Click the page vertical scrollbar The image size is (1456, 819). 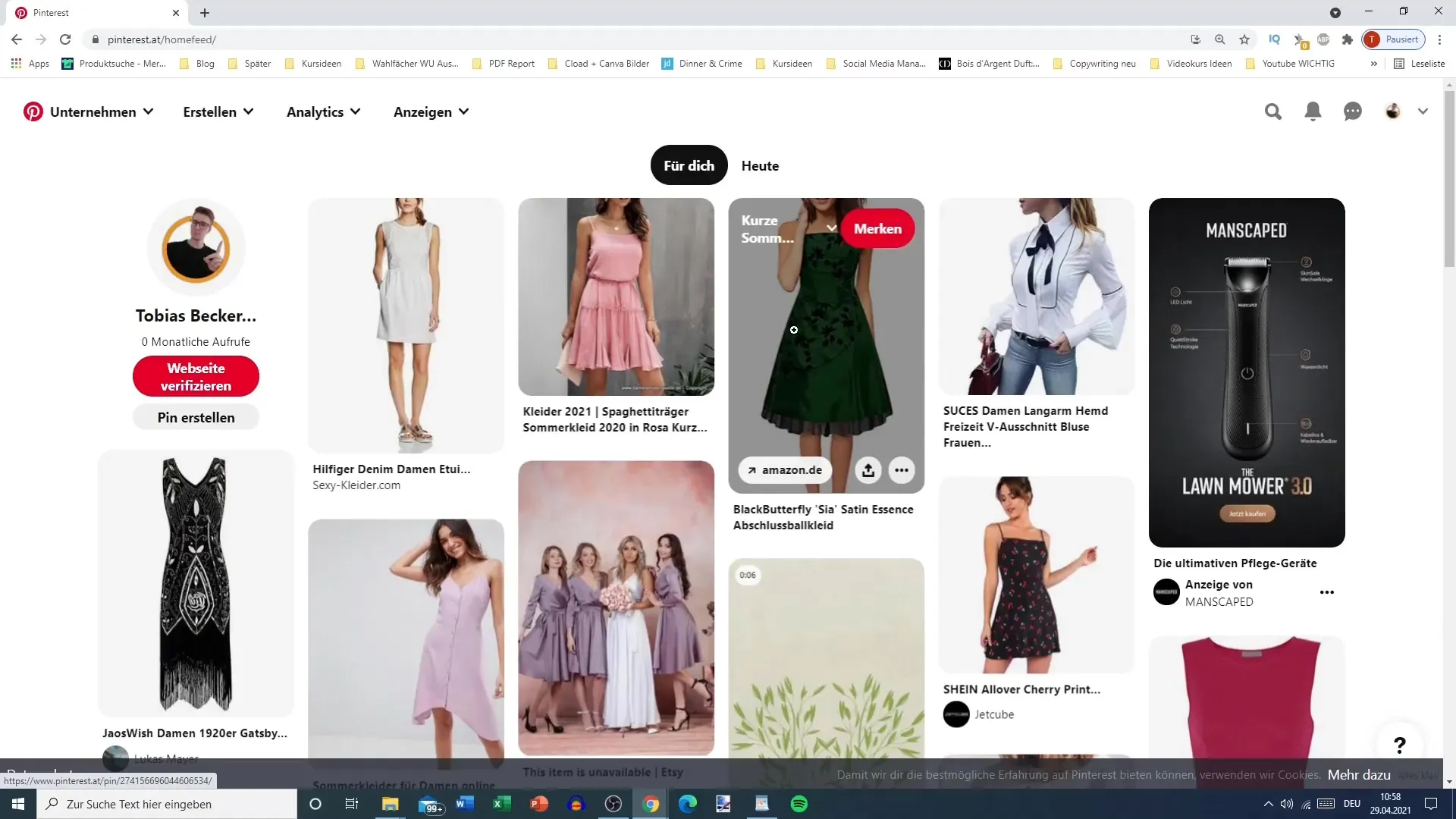click(1449, 179)
